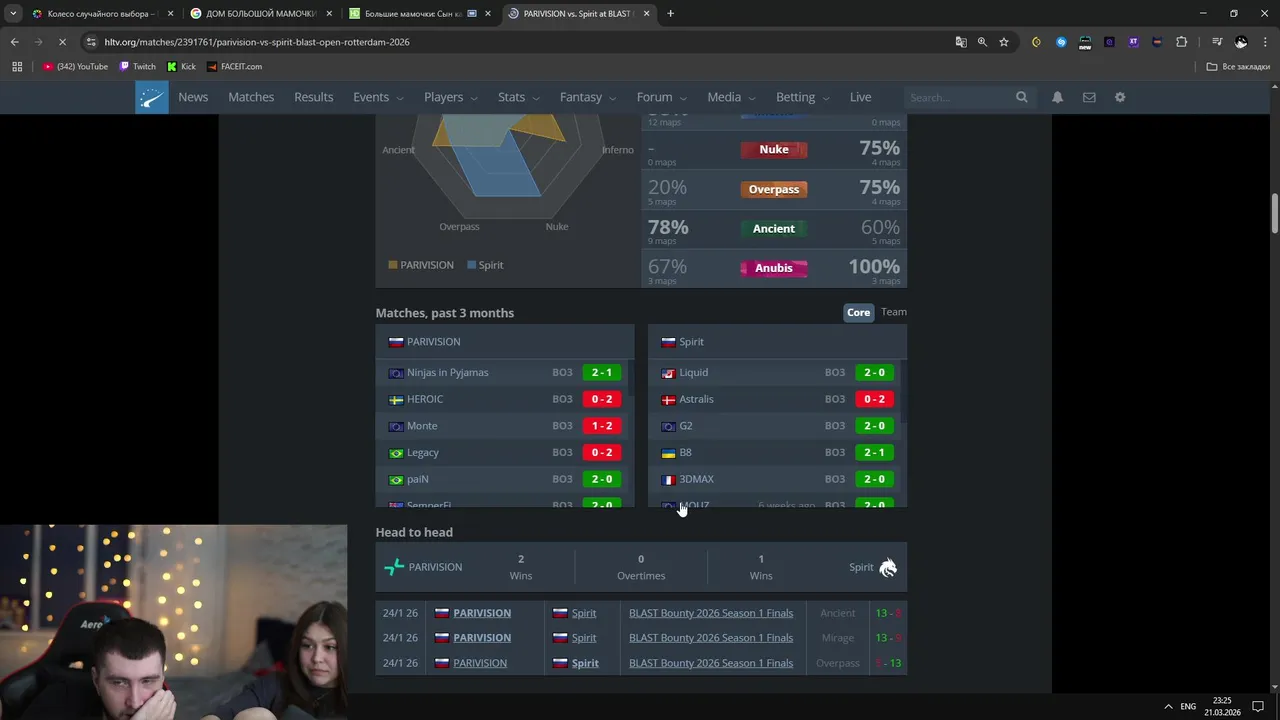Expand the Fantasy menu
The image size is (1280, 720).
coord(588,97)
